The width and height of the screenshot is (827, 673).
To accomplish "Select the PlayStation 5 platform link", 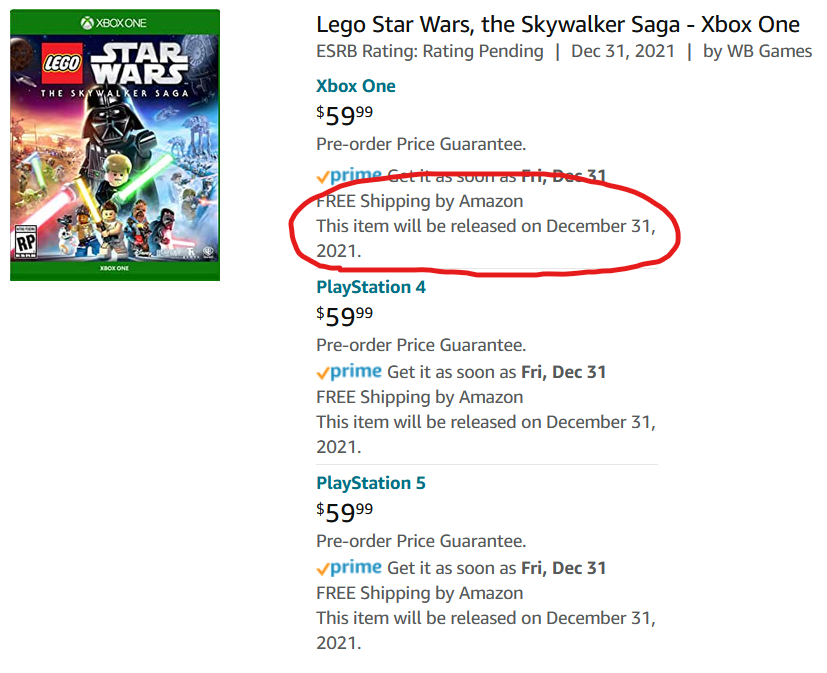I will 371,483.
